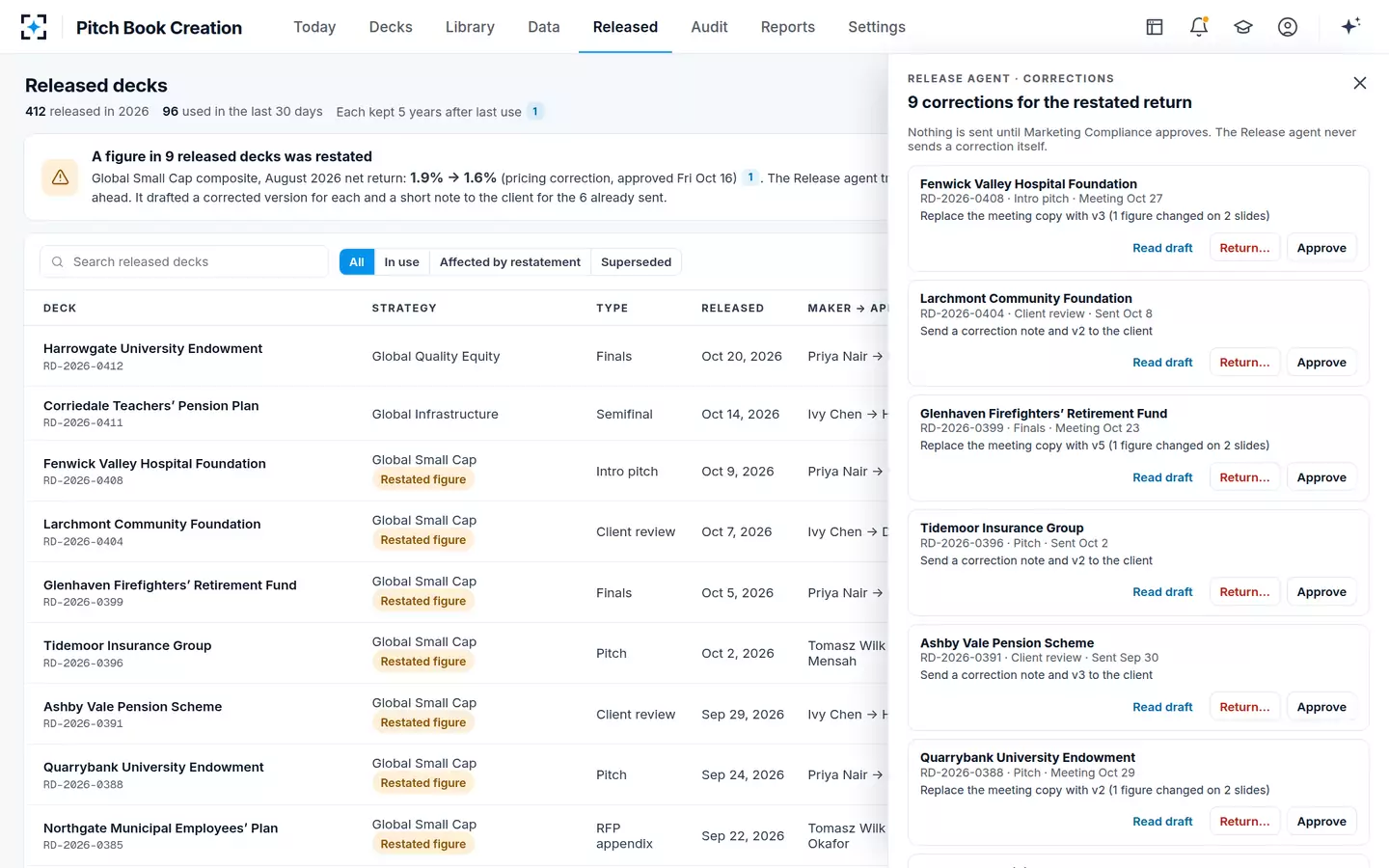Screen dimensions: 1389x868
Task: Open the graduation cap learning icon
Action: [1243, 27]
